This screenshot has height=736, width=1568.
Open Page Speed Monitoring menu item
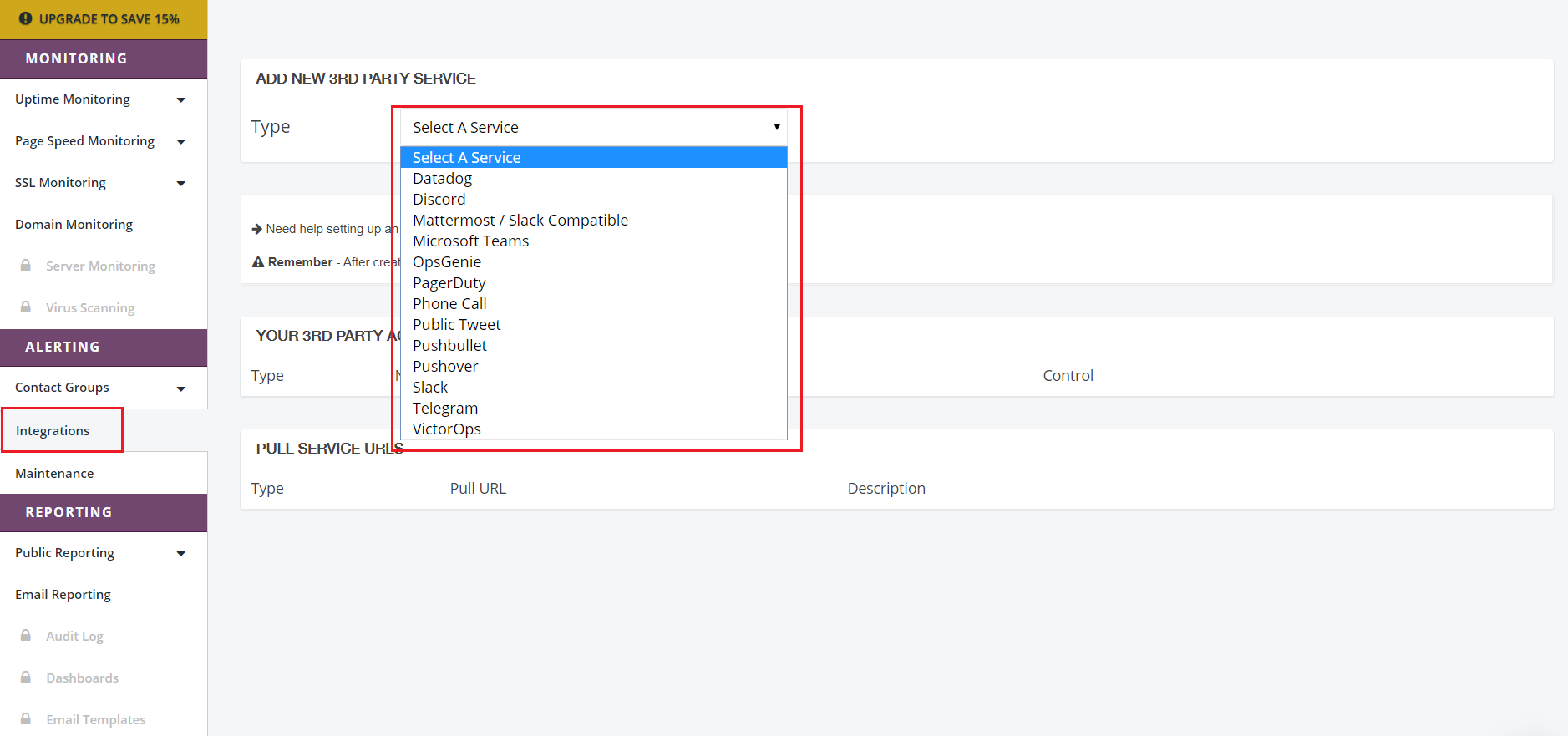tap(84, 141)
